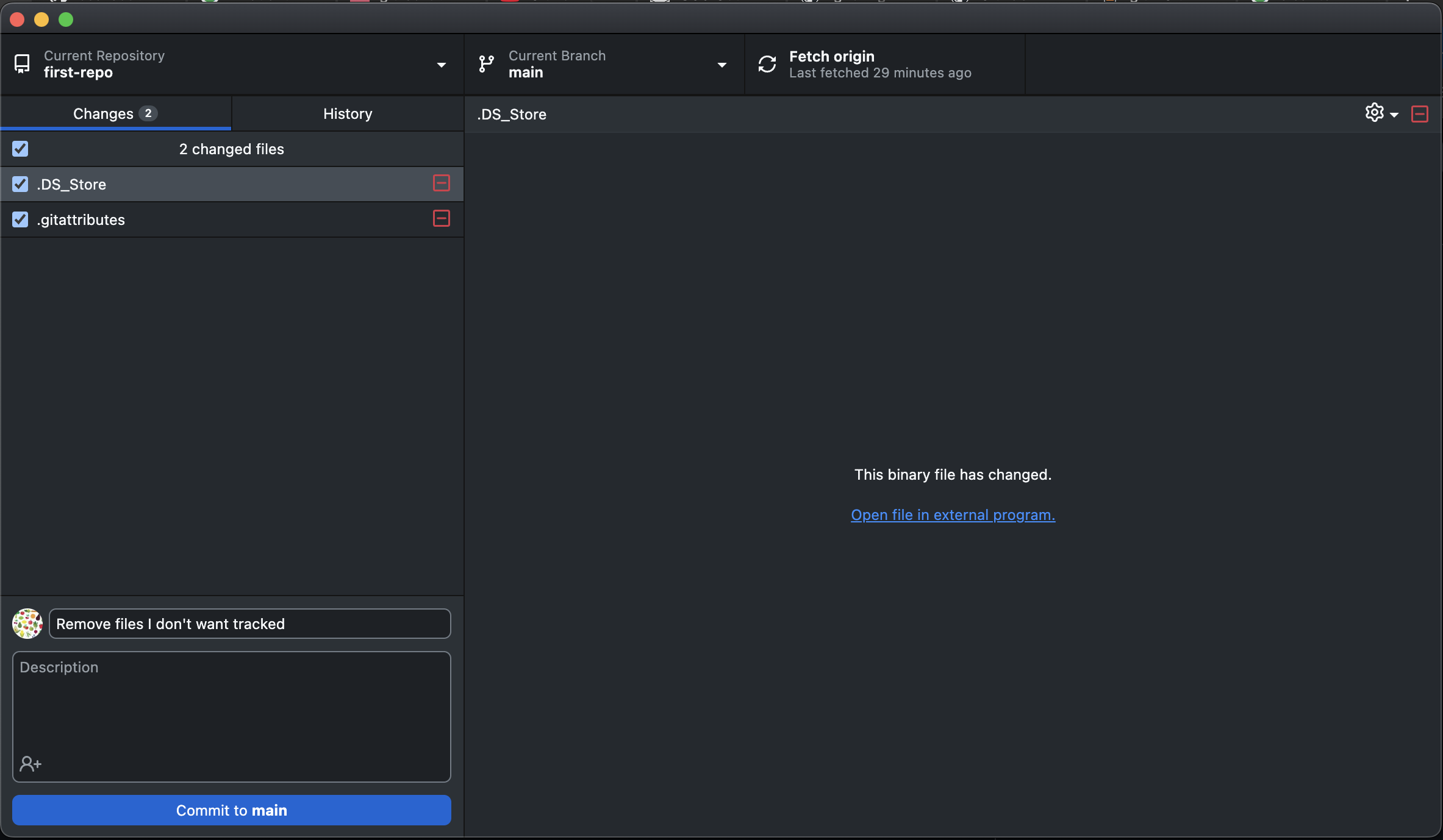
Task: Toggle the all changed files checkbox
Action: 20,149
